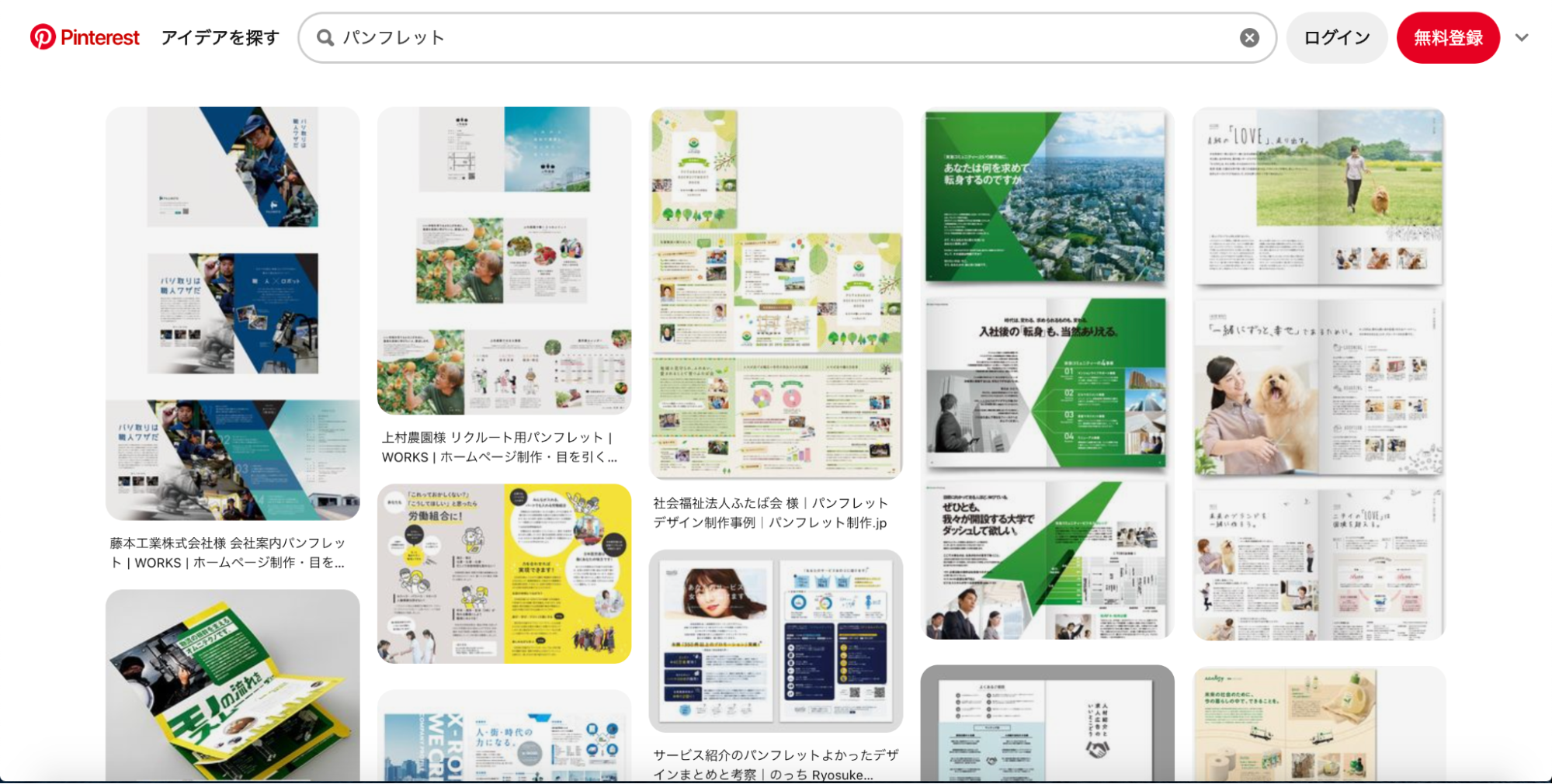Click the magnifying glass search icon
1552x784 pixels.
click(x=325, y=37)
